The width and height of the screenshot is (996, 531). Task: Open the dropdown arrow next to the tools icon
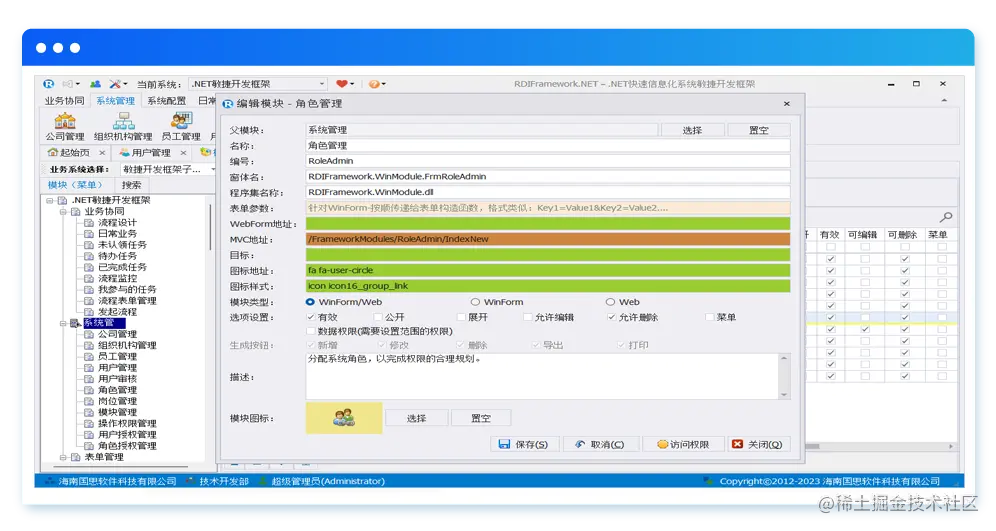[x=125, y=84]
